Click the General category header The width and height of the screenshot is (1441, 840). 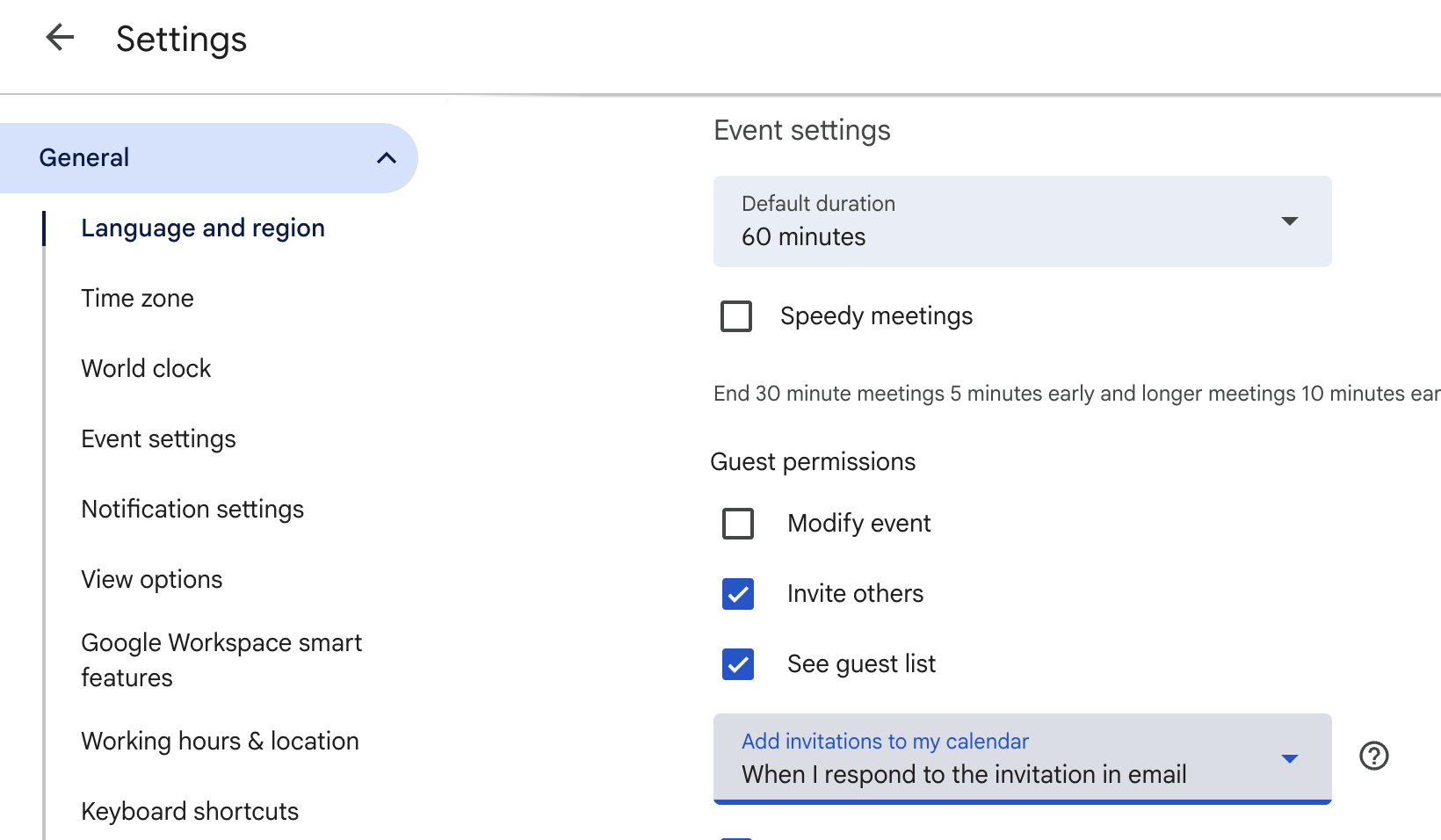84,158
